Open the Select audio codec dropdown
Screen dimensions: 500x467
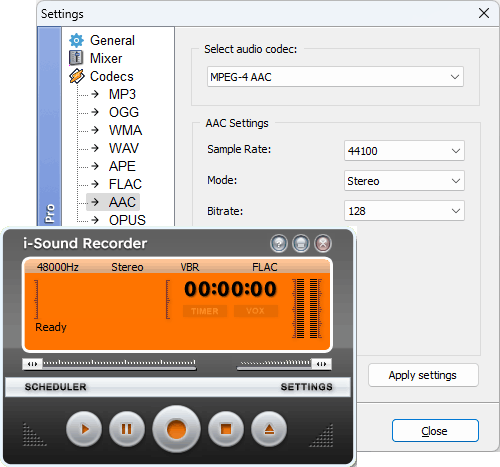(x=335, y=77)
